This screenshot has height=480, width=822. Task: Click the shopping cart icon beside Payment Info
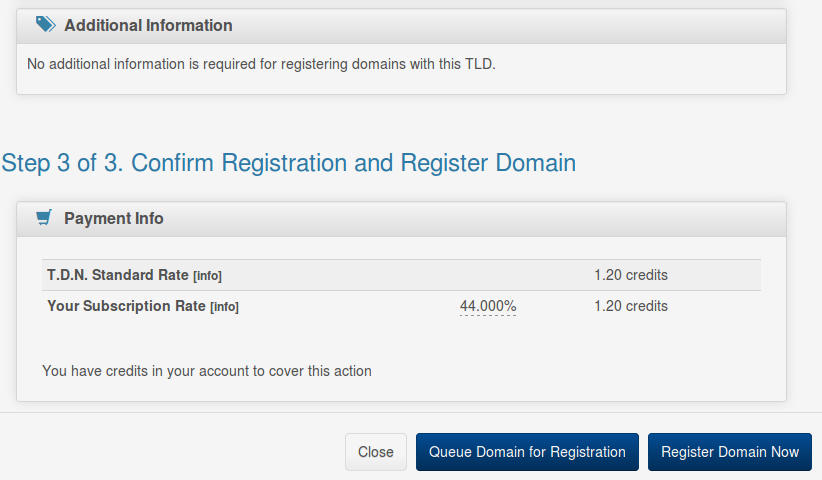(x=44, y=217)
